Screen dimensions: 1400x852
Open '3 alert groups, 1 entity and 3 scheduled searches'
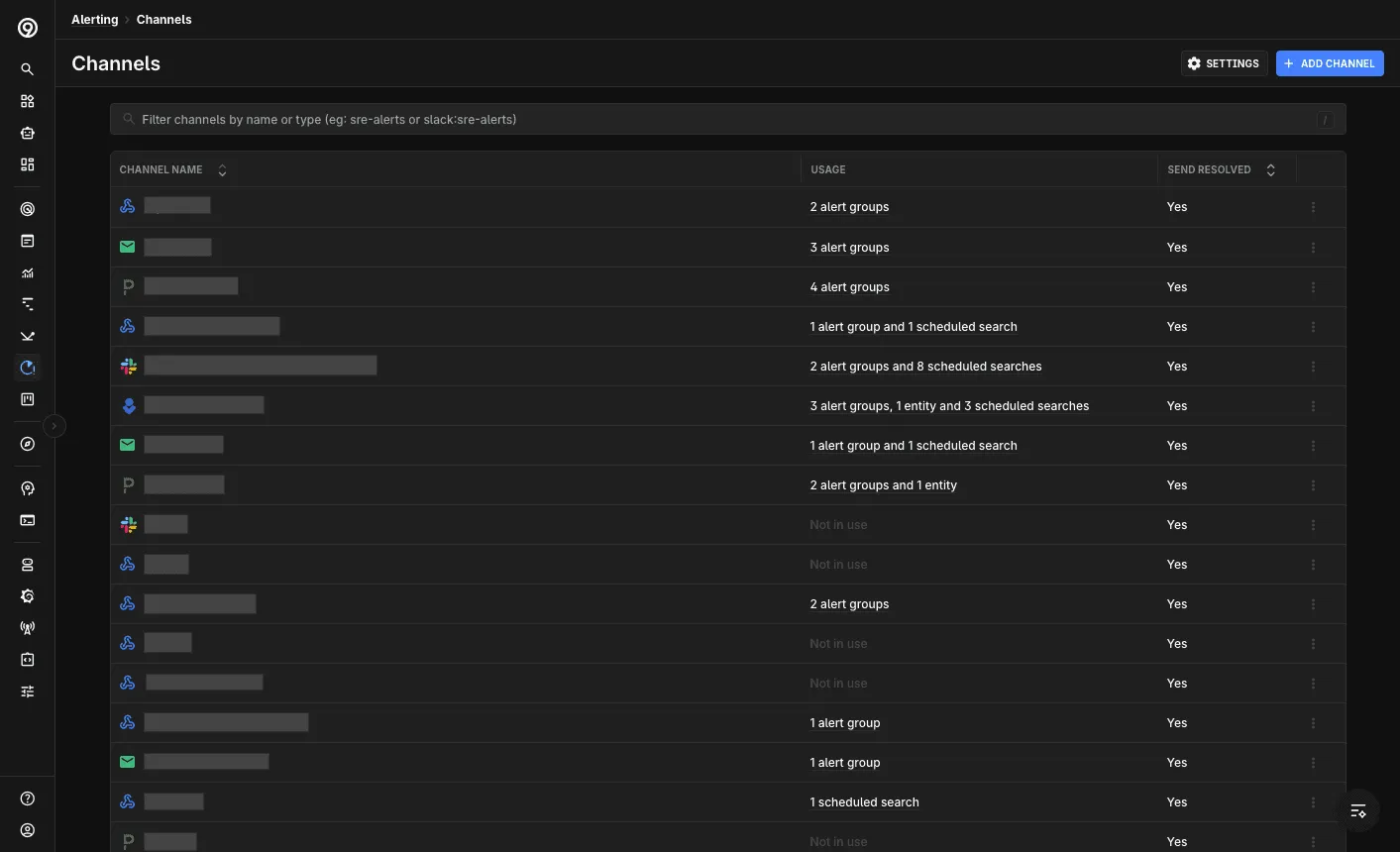[x=949, y=406]
